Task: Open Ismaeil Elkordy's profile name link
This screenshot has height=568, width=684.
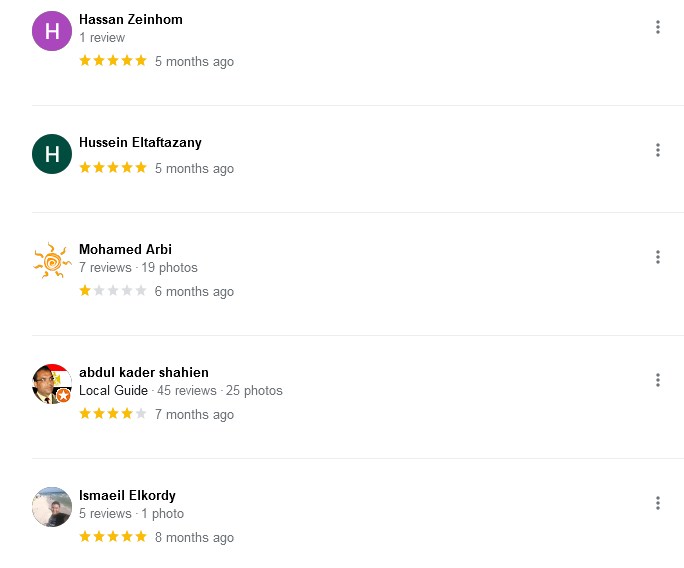Action: pyautogui.click(x=127, y=496)
